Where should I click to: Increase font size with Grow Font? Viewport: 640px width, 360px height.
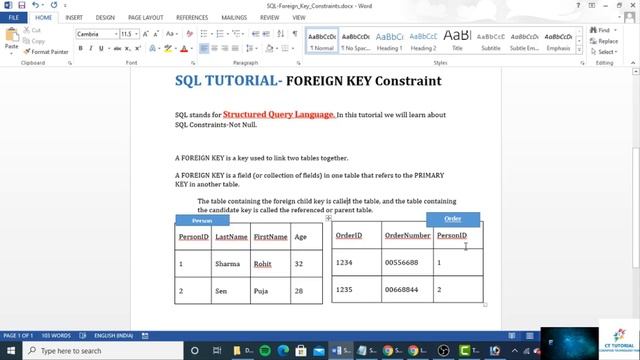coord(145,34)
